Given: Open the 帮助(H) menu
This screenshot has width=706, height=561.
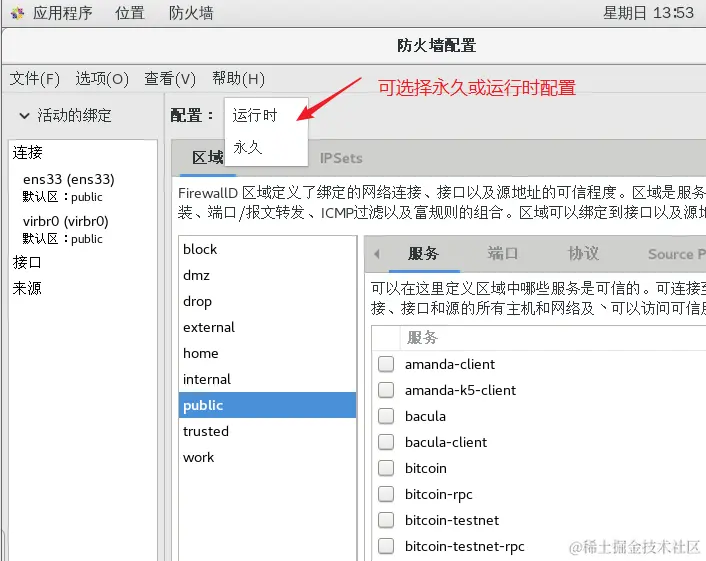Looking at the screenshot, I should 239,79.
